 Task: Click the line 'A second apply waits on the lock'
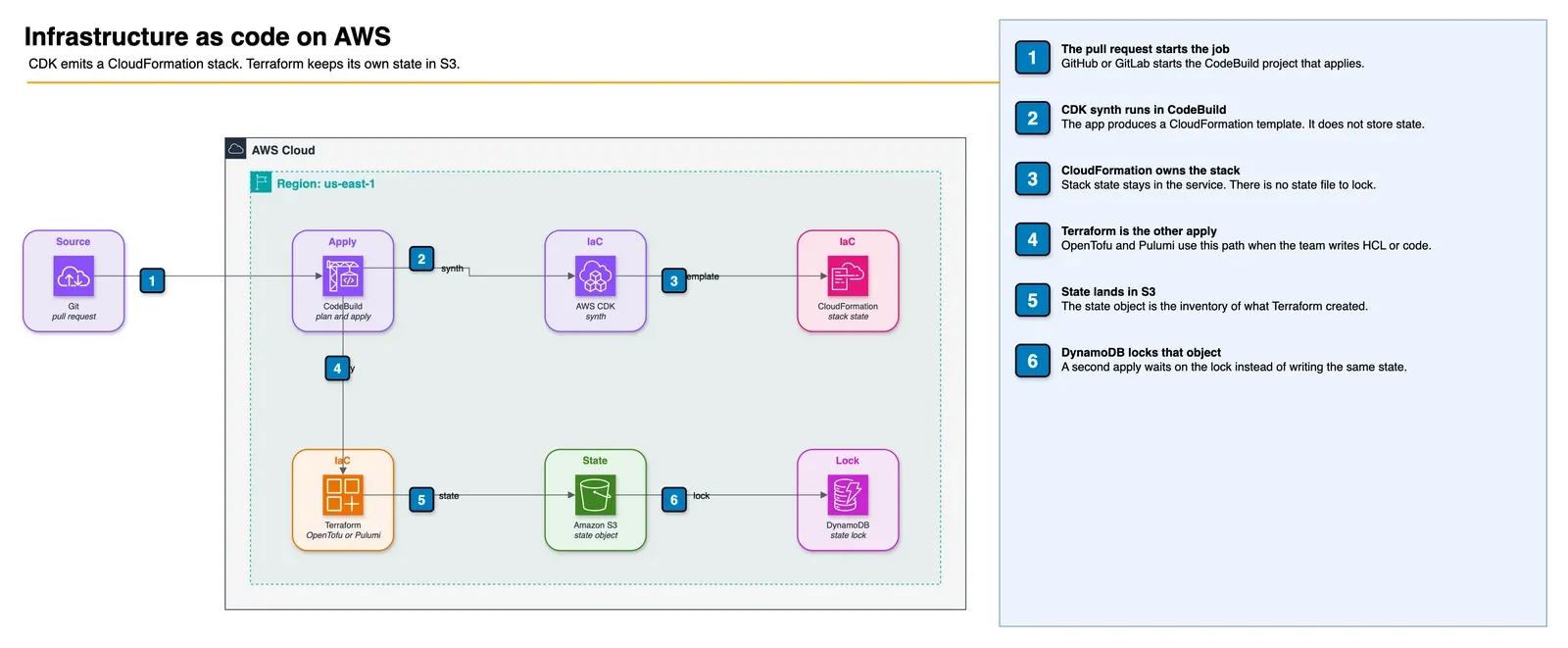click(x=1234, y=368)
